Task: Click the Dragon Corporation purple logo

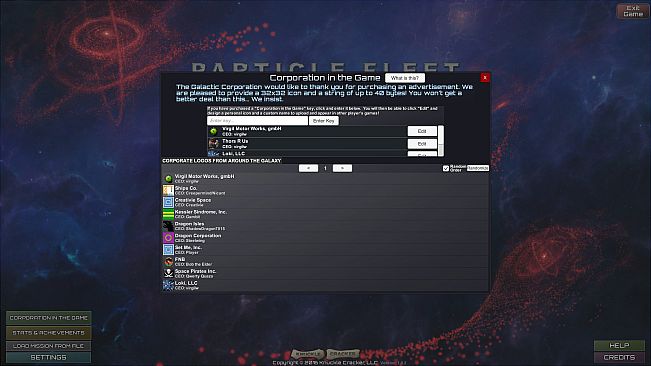Action: (x=168, y=238)
